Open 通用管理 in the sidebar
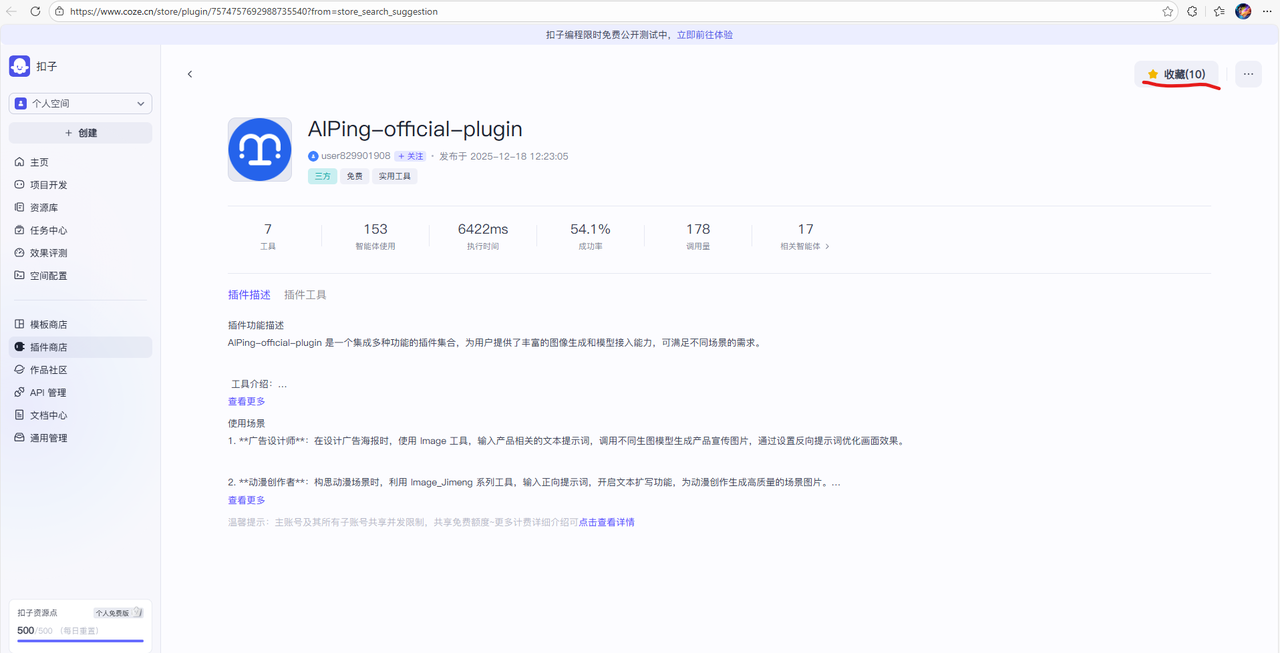1280x653 pixels. [80, 438]
